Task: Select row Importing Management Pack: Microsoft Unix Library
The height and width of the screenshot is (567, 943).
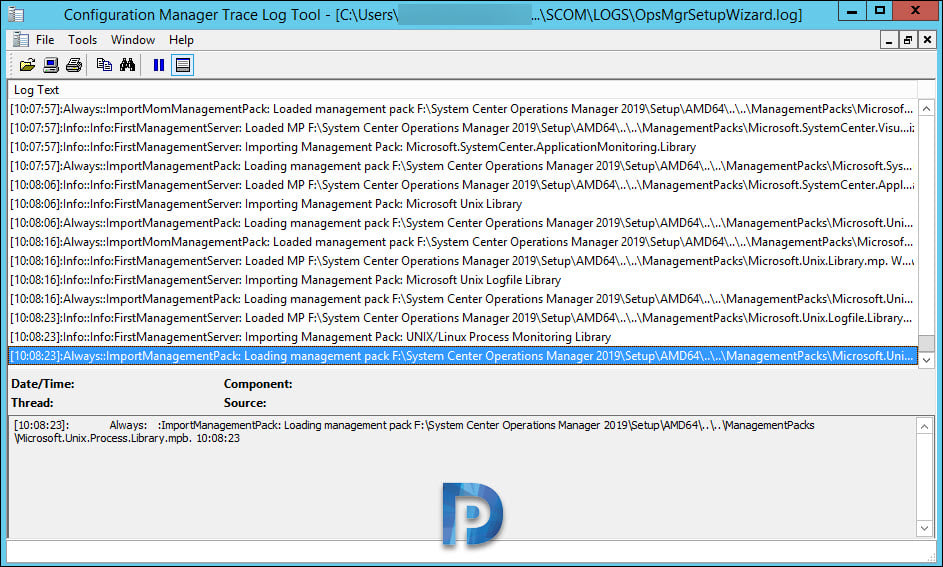Action: click(462, 204)
